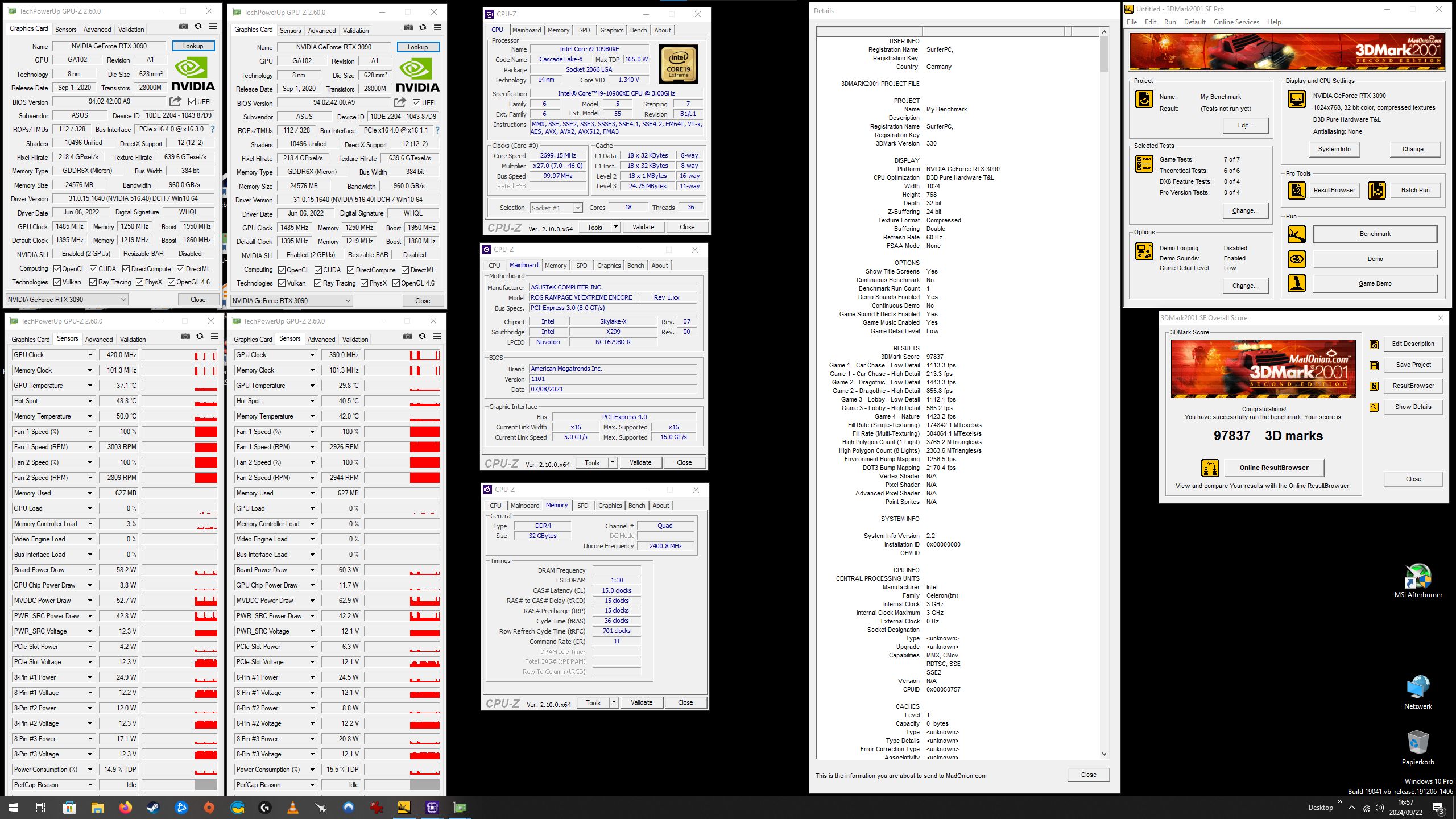Click the icon beside the Benchmark run button

[1297, 234]
